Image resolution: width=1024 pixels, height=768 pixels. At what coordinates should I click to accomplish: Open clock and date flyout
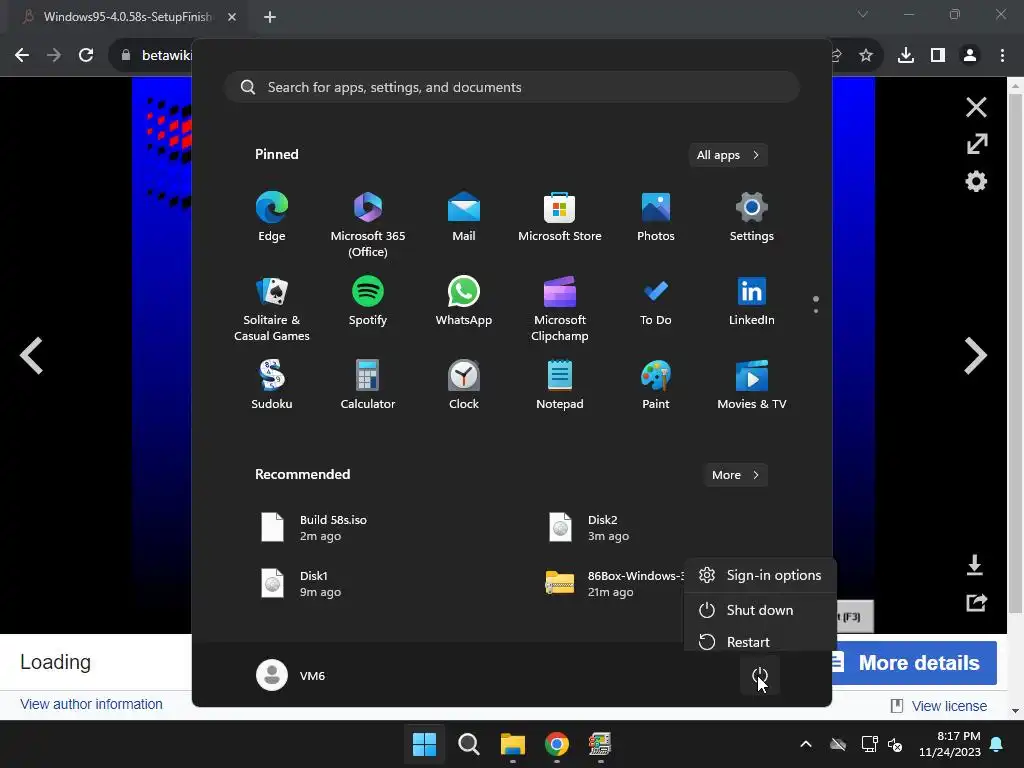click(950, 744)
